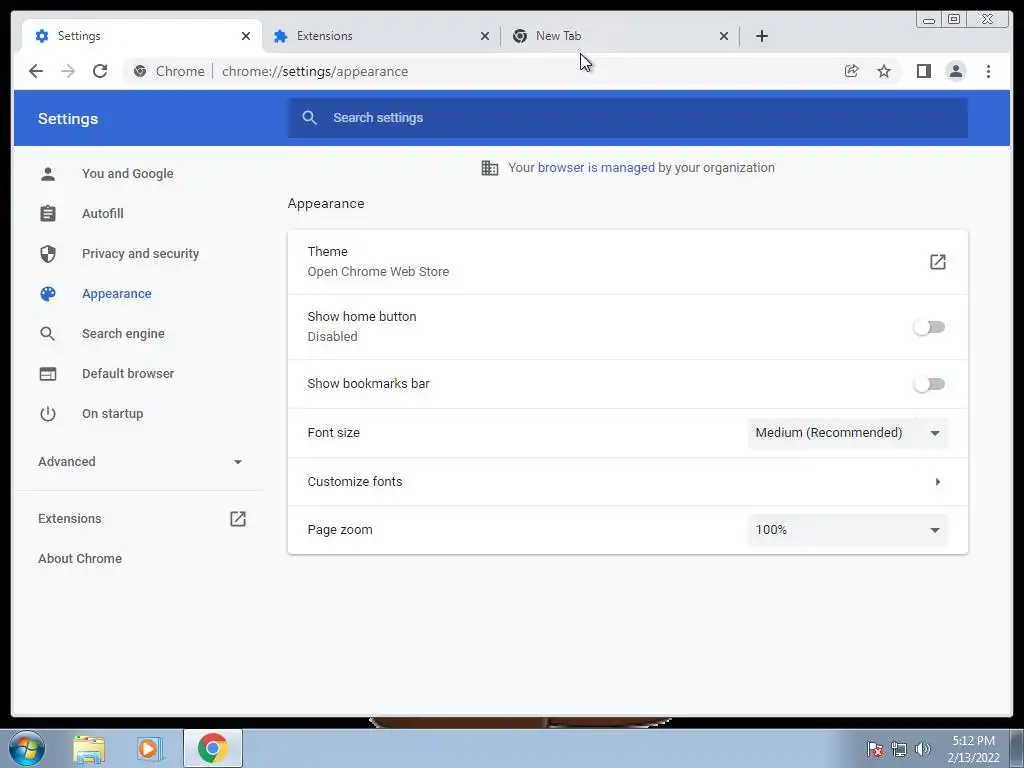1024x768 pixels.
Task: Click the Chrome taskbar icon
Action: [x=213, y=748]
